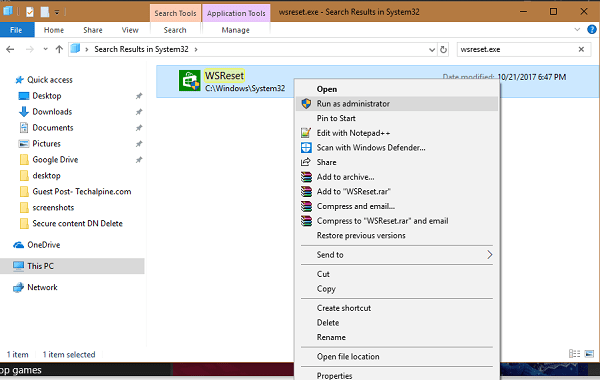Choose Open file location
The height and width of the screenshot is (380, 600).
[x=397, y=357]
